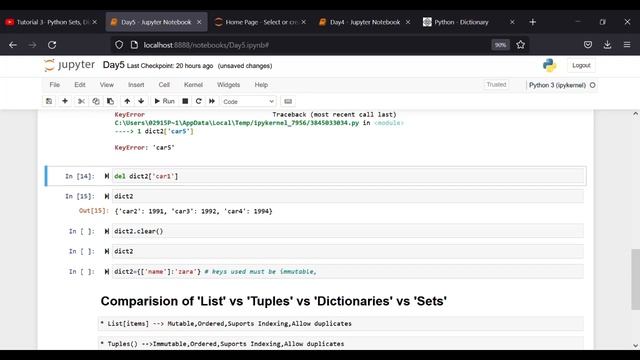
Task: Click the shield tracking protection icon
Action: (119, 45)
